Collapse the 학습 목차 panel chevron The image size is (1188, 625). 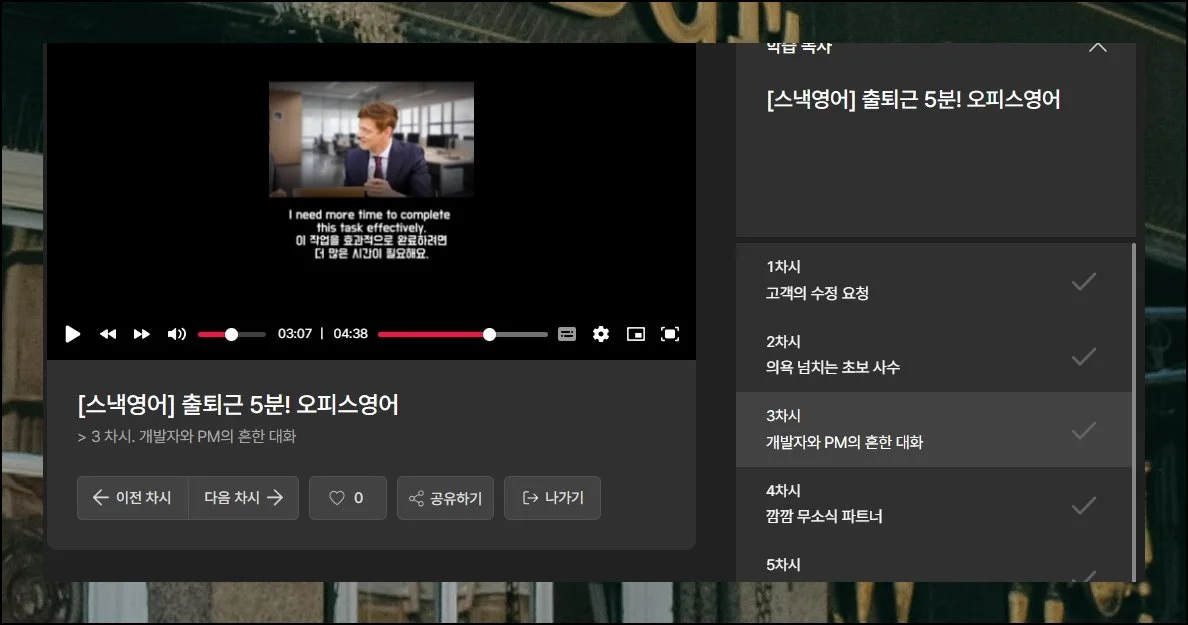1097,48
